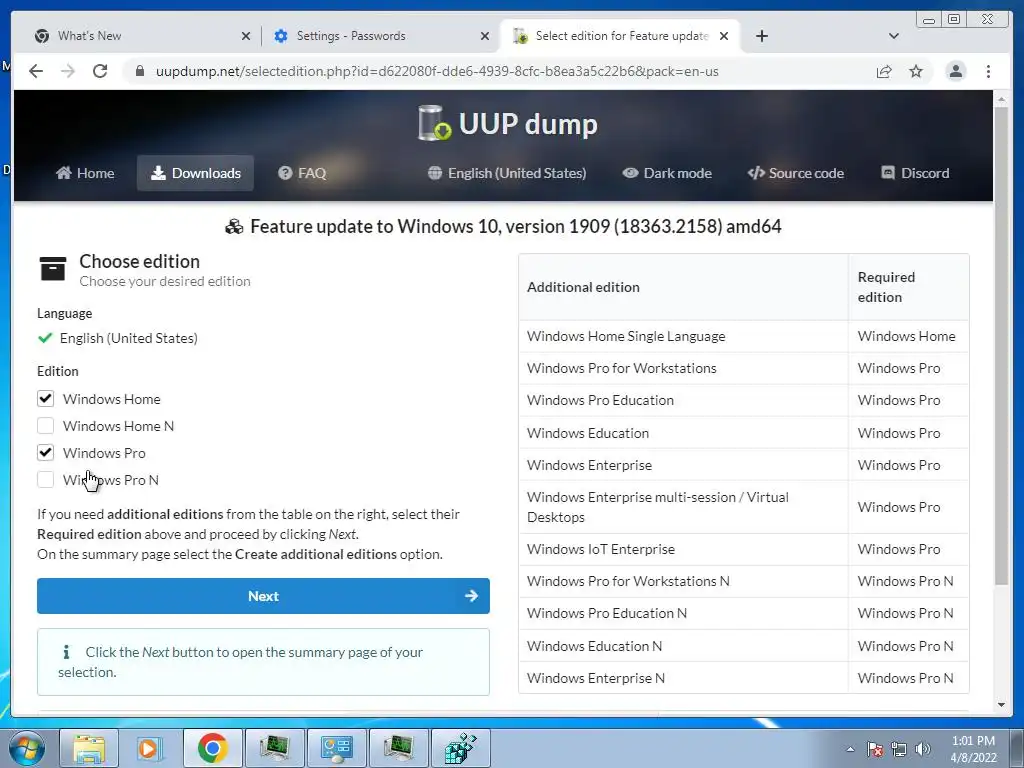Close the Select edition tab

[724, 36]
